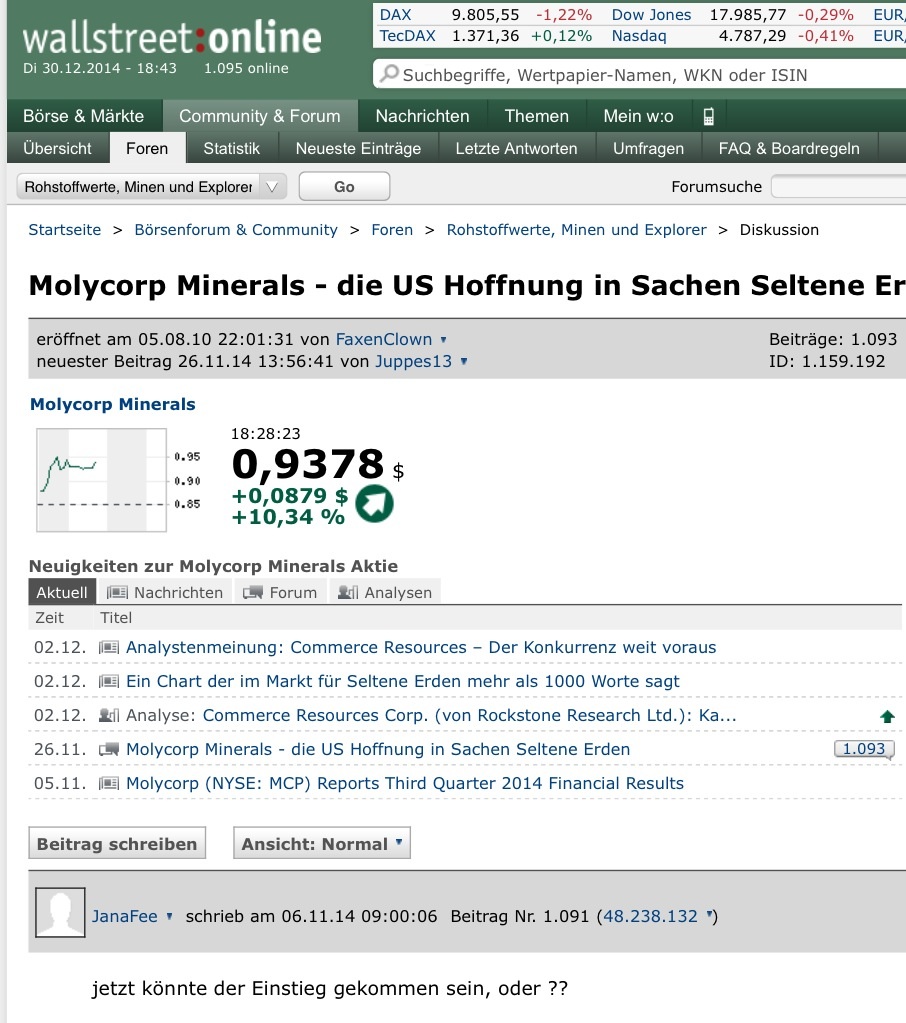Open the 'Ansicht: Normal' dropdown
906x1023 pixels.
320,842
